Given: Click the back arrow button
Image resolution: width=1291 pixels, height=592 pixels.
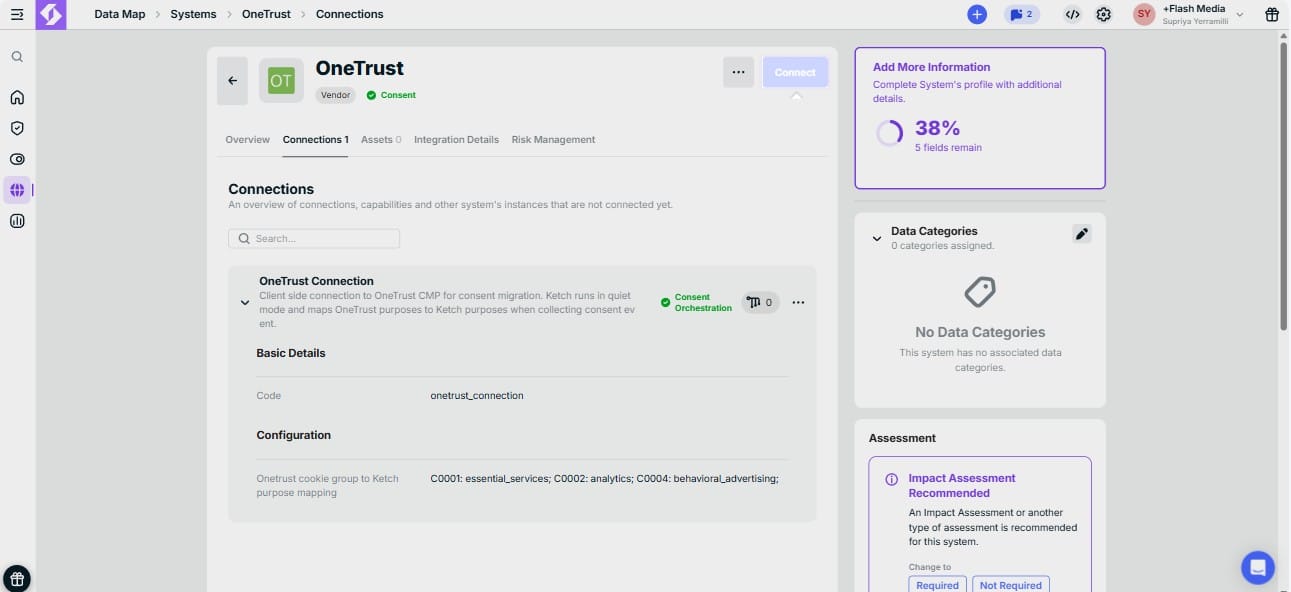Looking at the screenshot, I should click(x=232, y=81).
